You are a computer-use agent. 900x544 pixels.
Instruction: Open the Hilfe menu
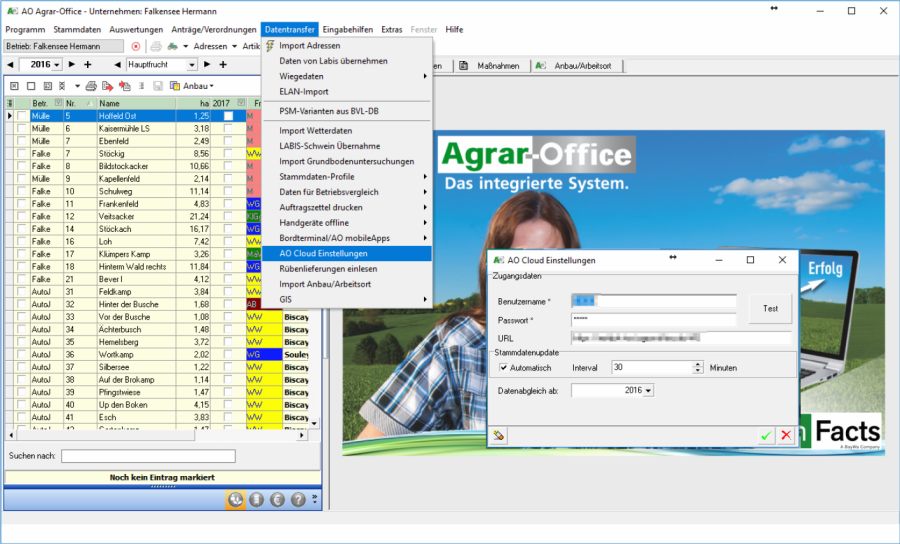454,29
